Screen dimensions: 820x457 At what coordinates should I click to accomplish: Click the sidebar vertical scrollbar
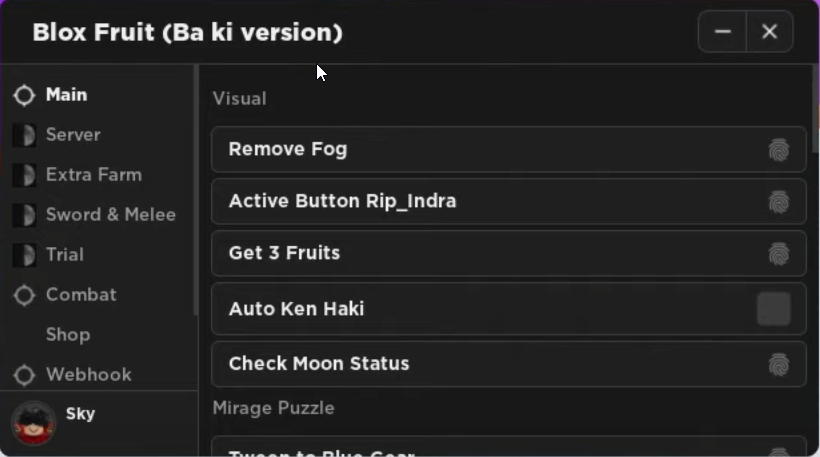point(196,190)
